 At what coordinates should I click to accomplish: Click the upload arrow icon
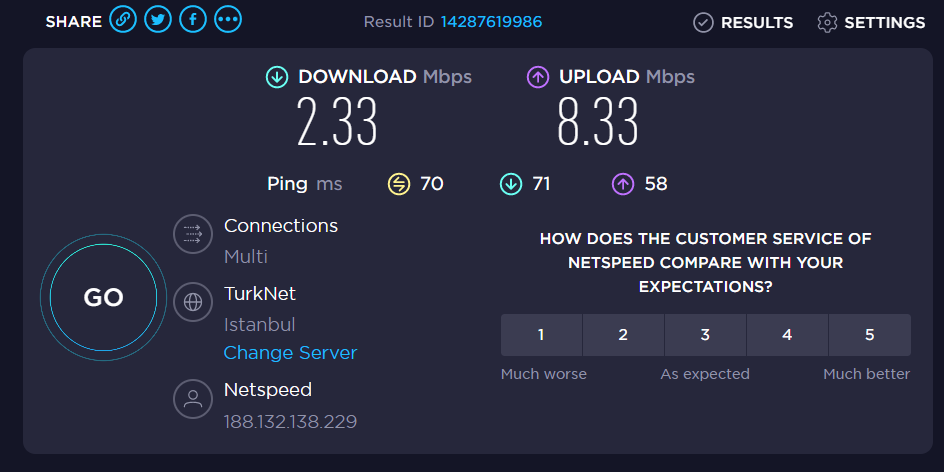coord(538,77)
